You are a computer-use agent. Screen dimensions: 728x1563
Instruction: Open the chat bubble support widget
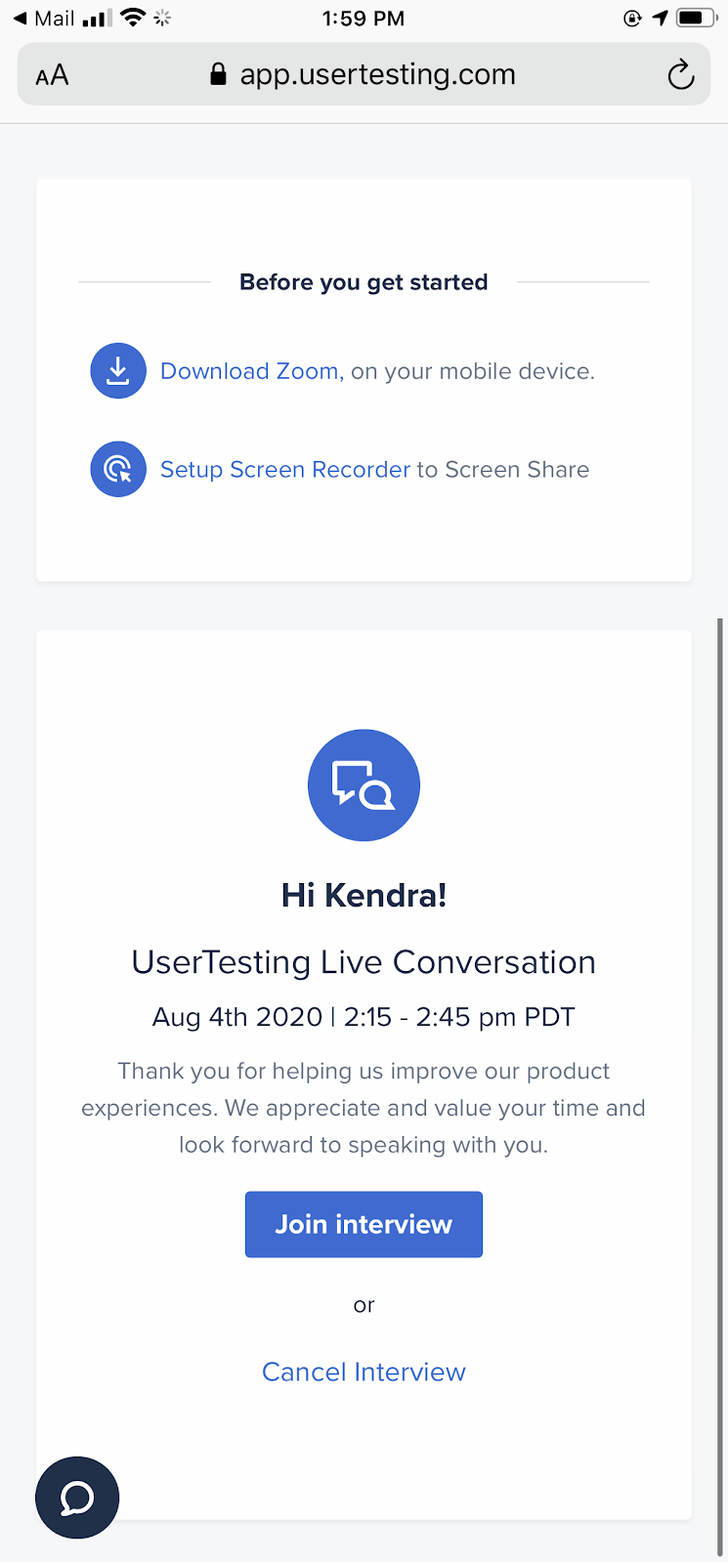77,1497
